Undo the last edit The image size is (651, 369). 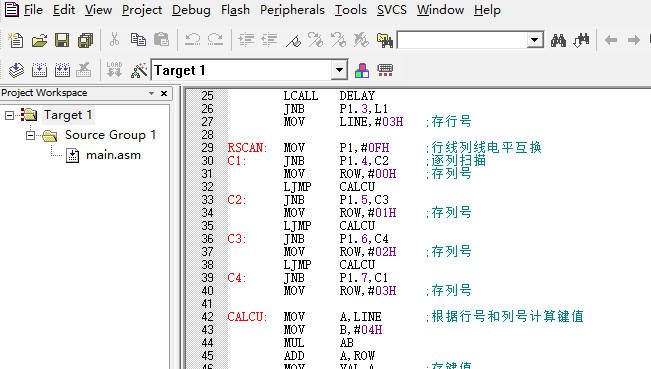tap(192, 40)
